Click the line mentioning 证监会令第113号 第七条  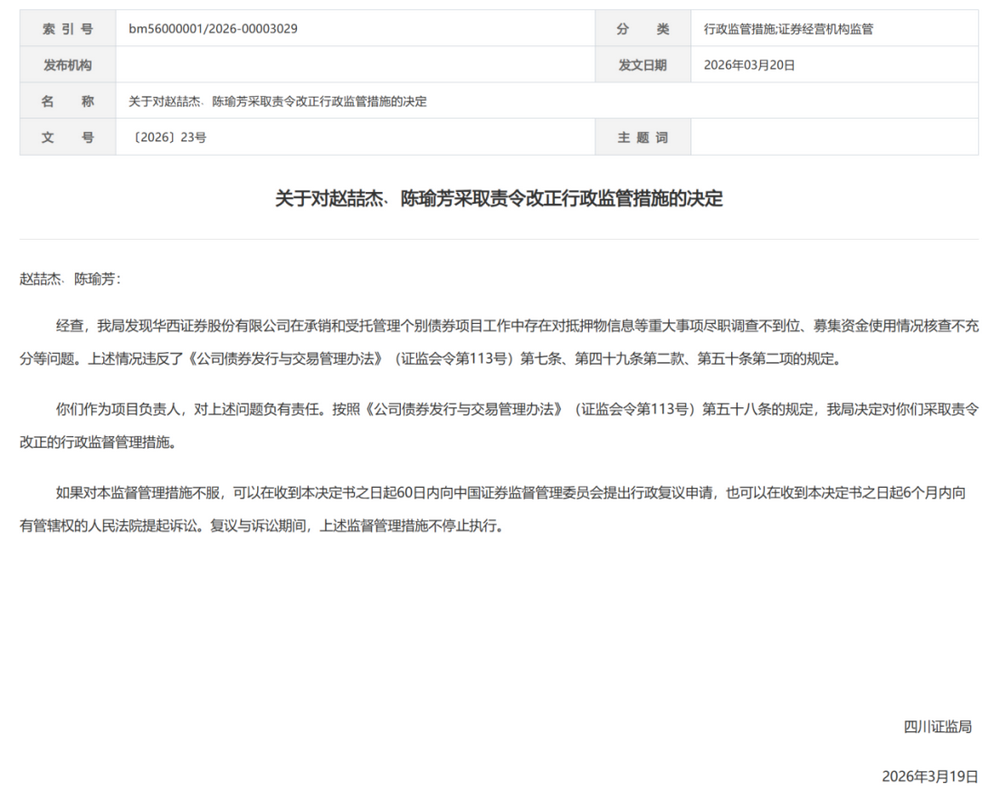430,358
